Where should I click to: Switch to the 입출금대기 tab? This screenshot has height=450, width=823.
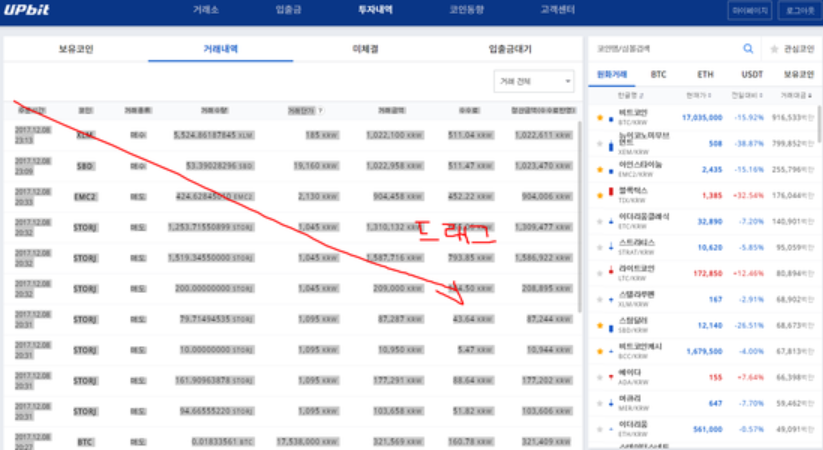click(510, 49)
